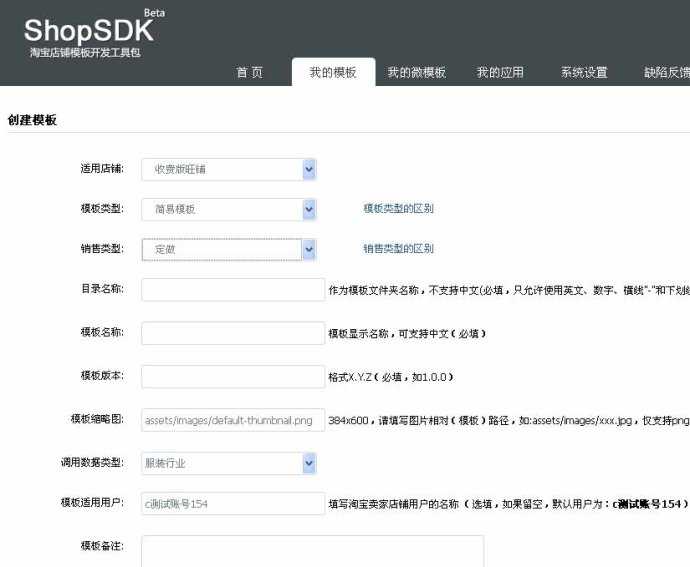
Task: Focus the 目录名称 input field
Action: coord(233,290)
